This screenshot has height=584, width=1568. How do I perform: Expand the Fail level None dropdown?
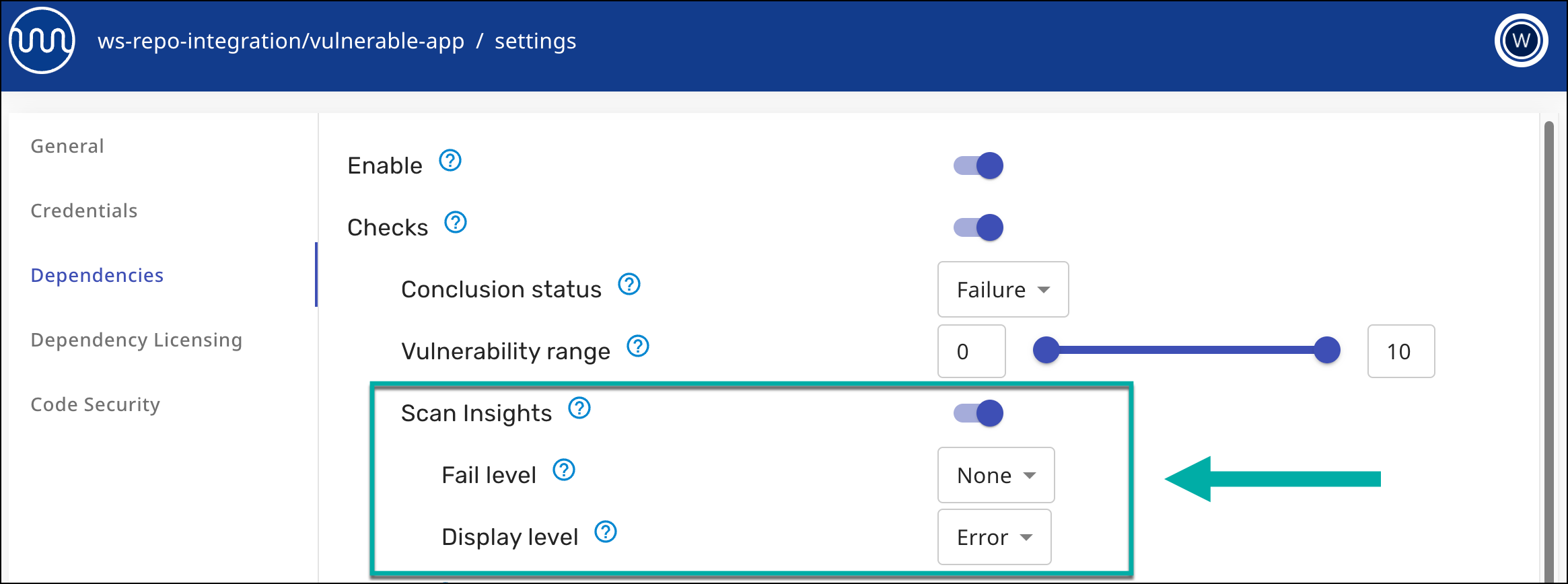click(995, 476)
